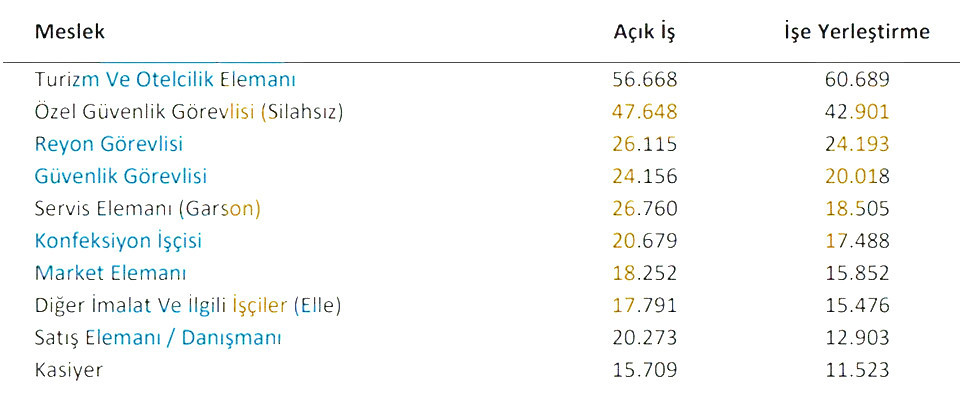Select Servis Elemanı (Garson) label
This screenshot has height=395, width=960.
(x=148, y=209)
